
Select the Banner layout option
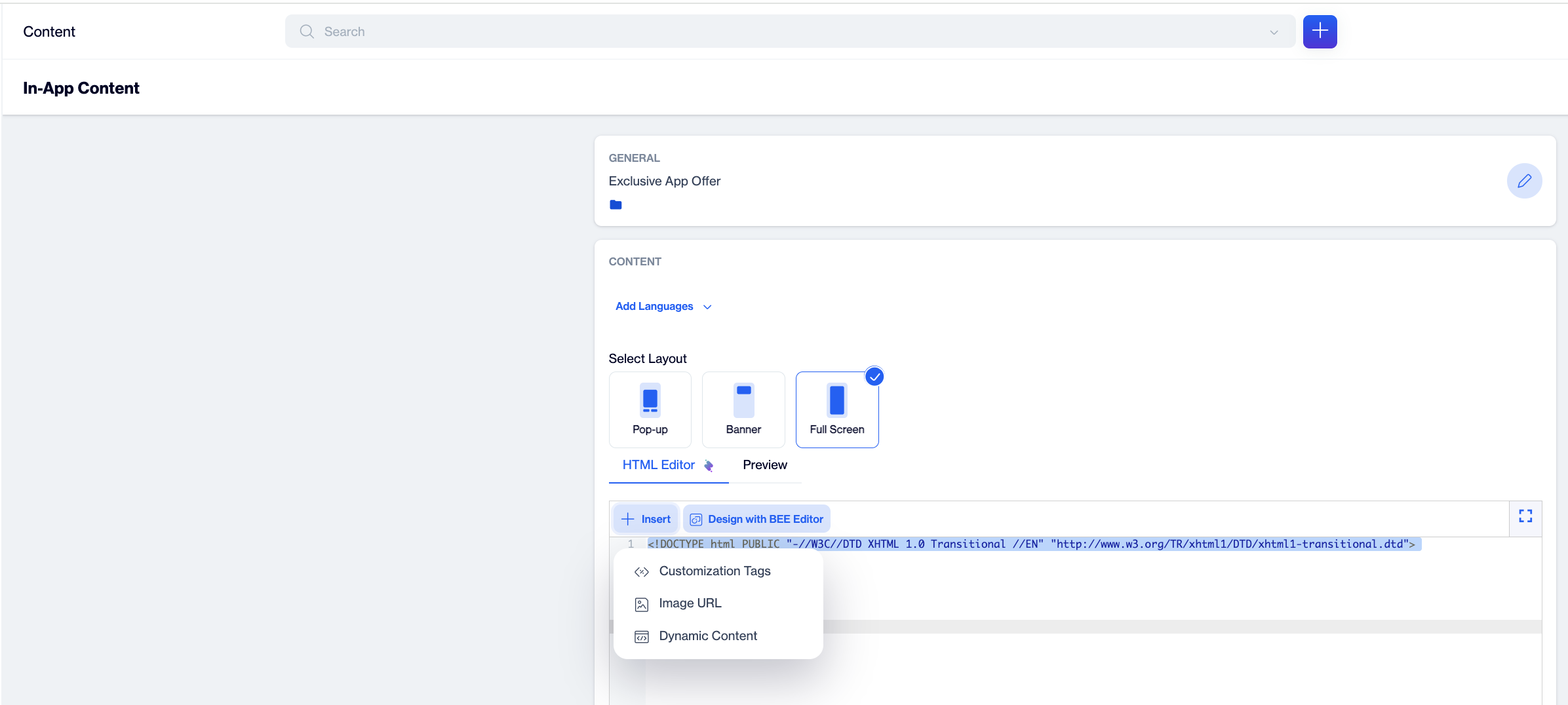743,410
